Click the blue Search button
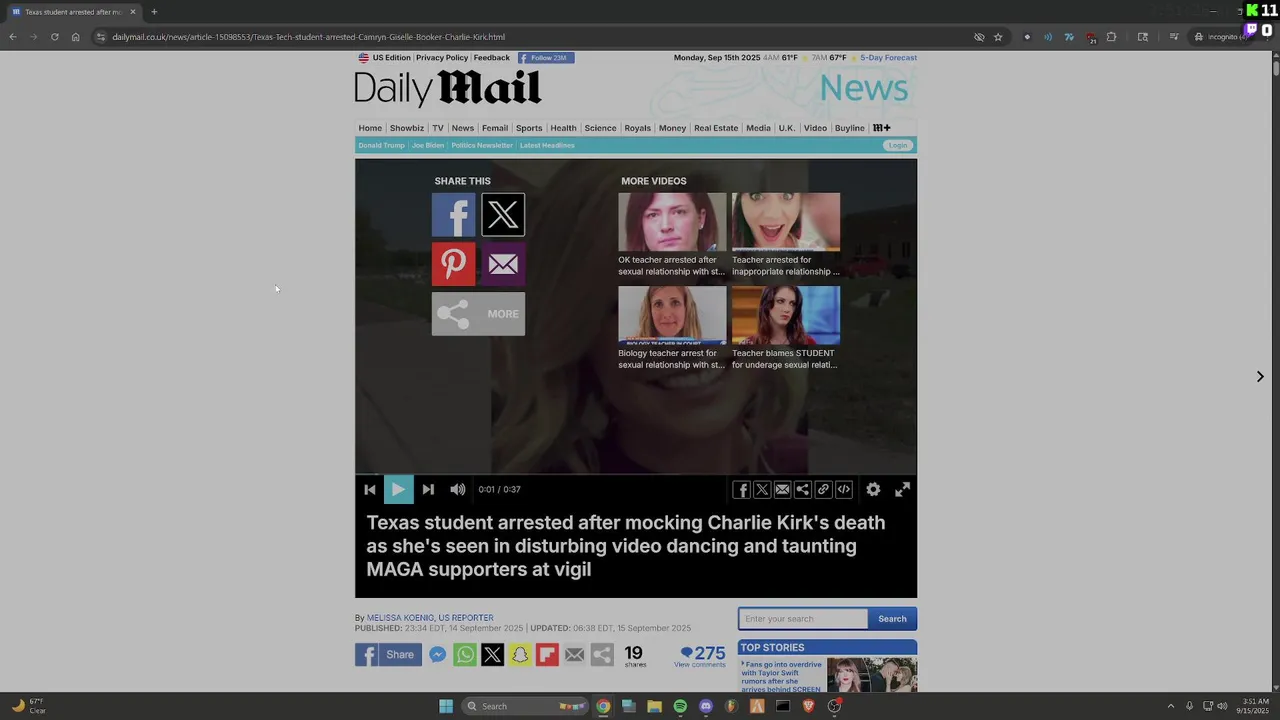 (892, 619)
